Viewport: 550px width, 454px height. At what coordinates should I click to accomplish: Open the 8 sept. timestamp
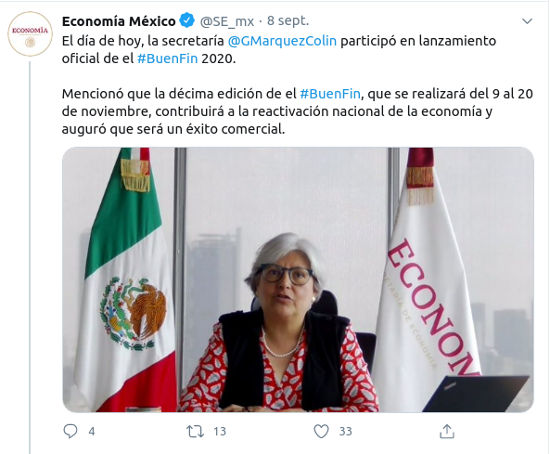coord(288,21)
